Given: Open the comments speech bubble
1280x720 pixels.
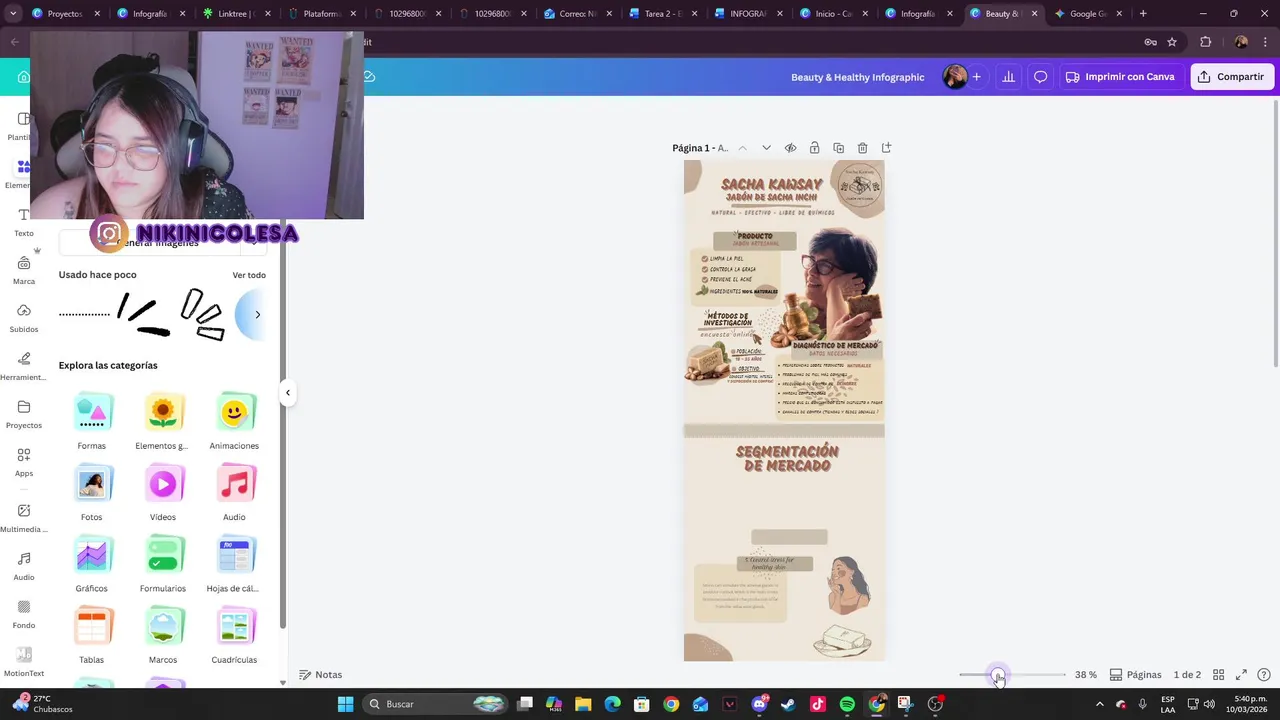Looking at the screenshot, I should click(x=1040, y=77).
